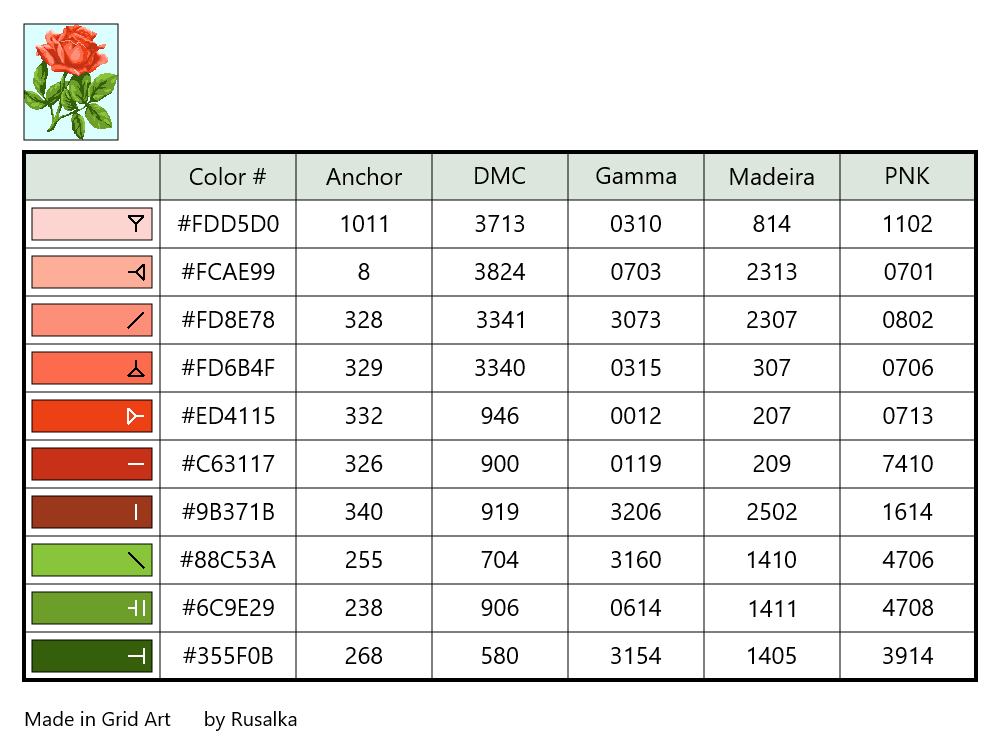
Task: Click the by Rusalka credit text
Action: pos(250,719)
